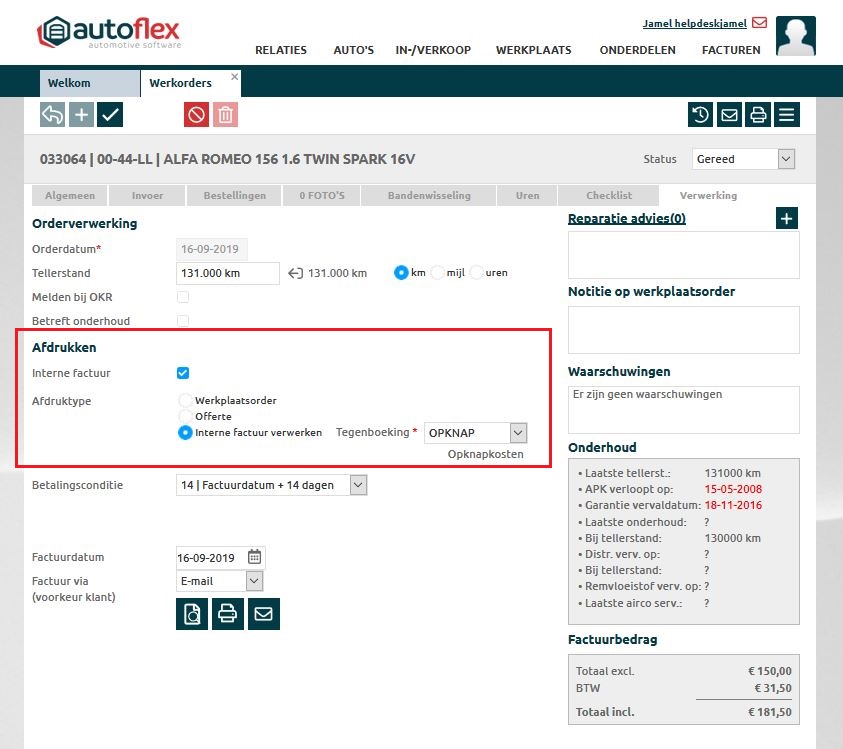Click the Tellerstand input field

pos(227,273)
